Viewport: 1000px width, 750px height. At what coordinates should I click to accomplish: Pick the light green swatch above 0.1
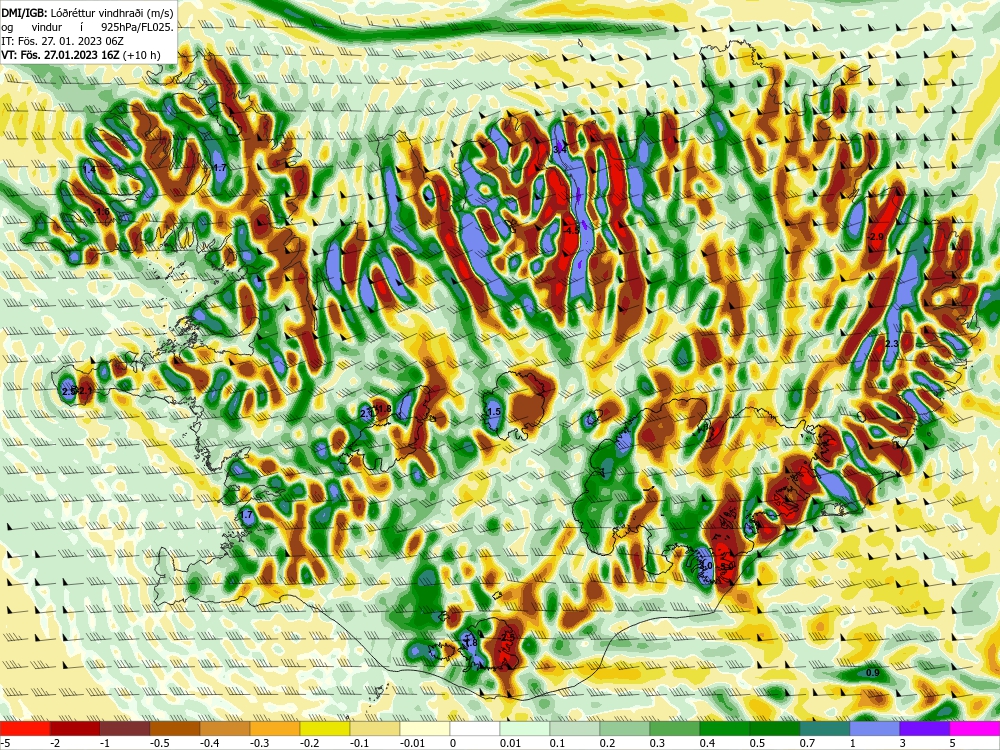click(575, 728)
